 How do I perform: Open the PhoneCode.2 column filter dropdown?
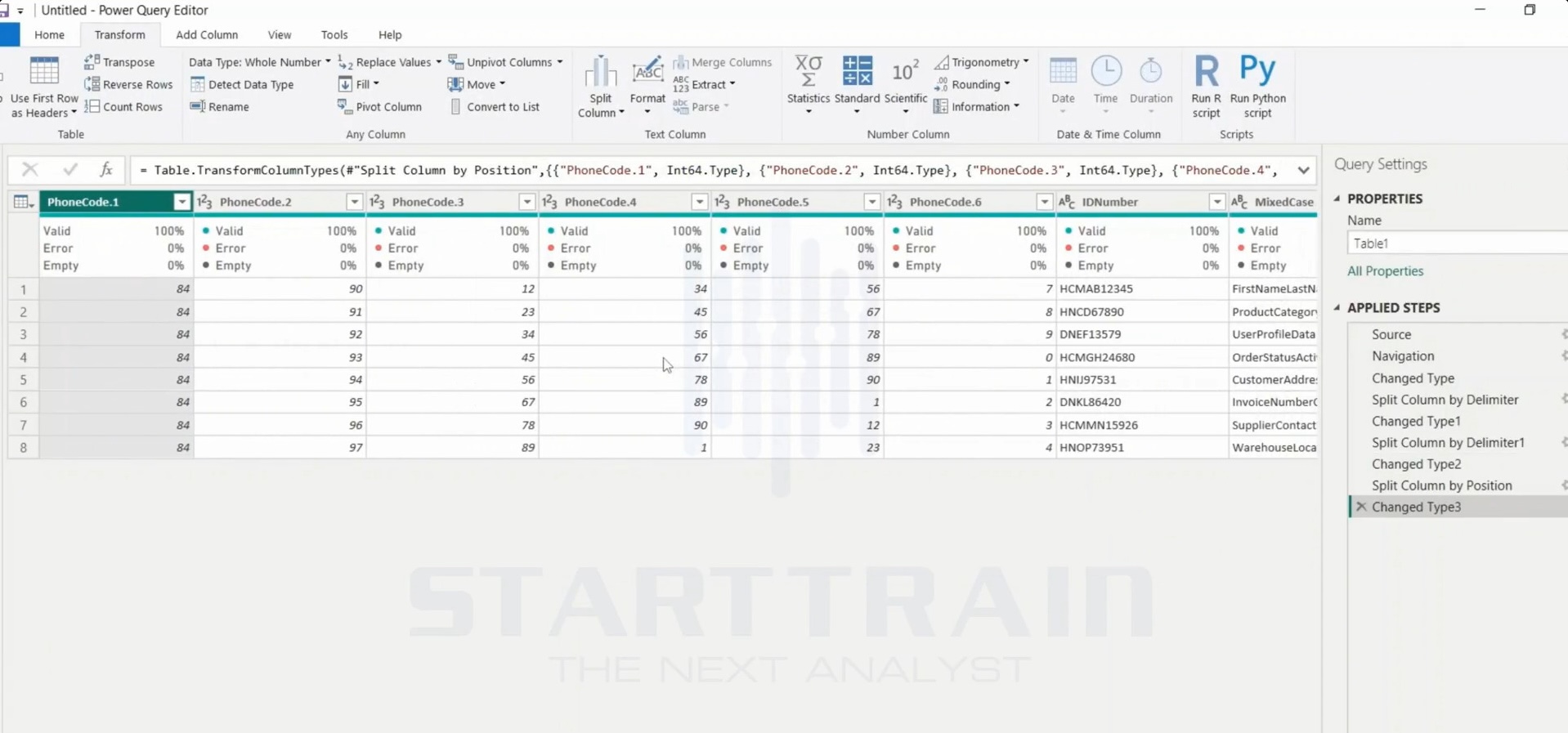click(354, 202)
